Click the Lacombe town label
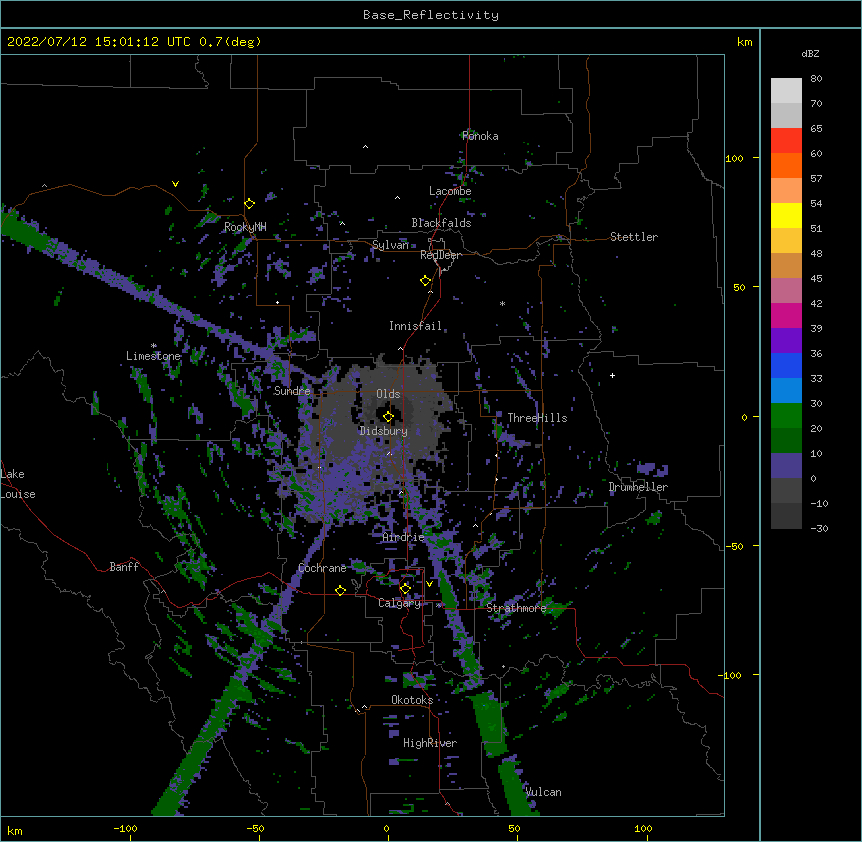Viewport: 862px width, 842px height. pos(450,191)
